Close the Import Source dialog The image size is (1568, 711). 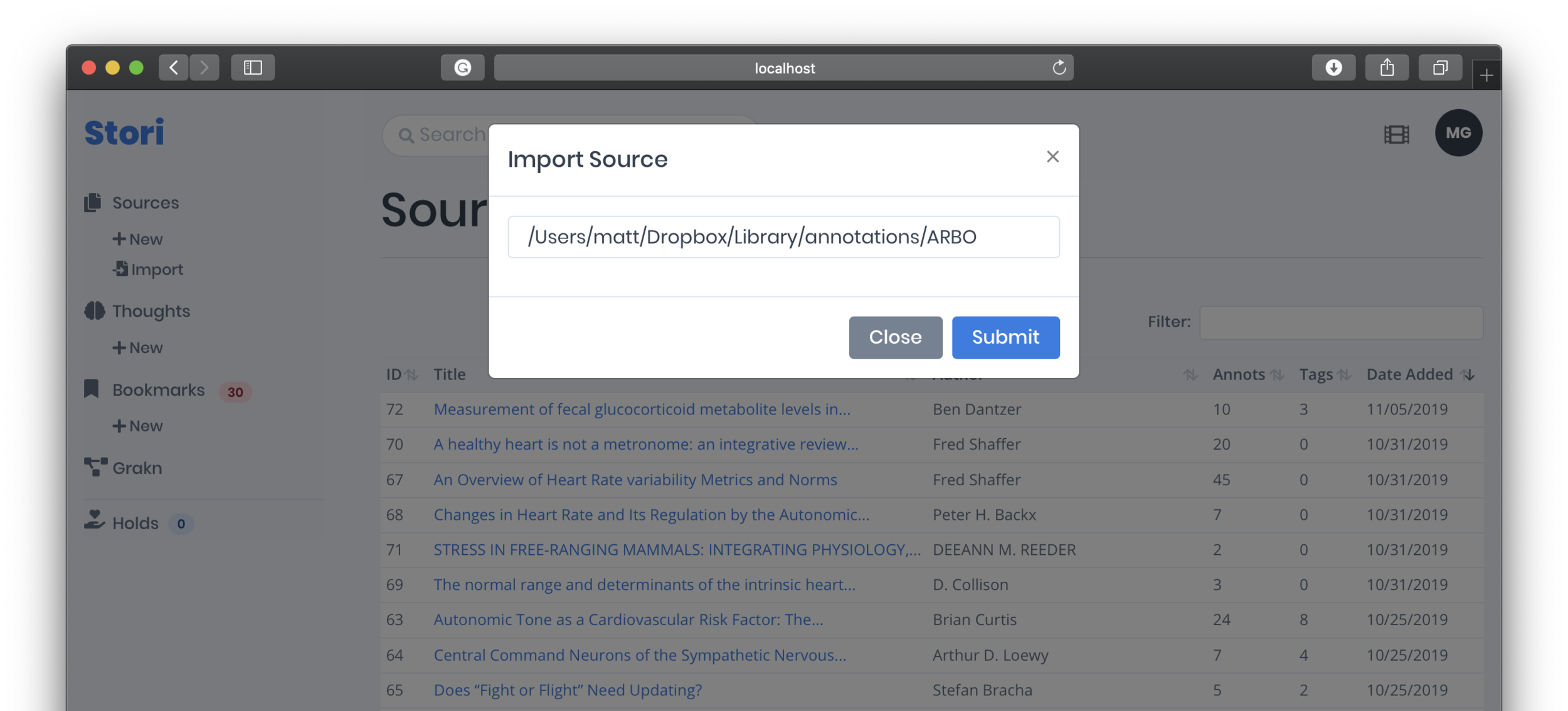[x=1052, y=156]
